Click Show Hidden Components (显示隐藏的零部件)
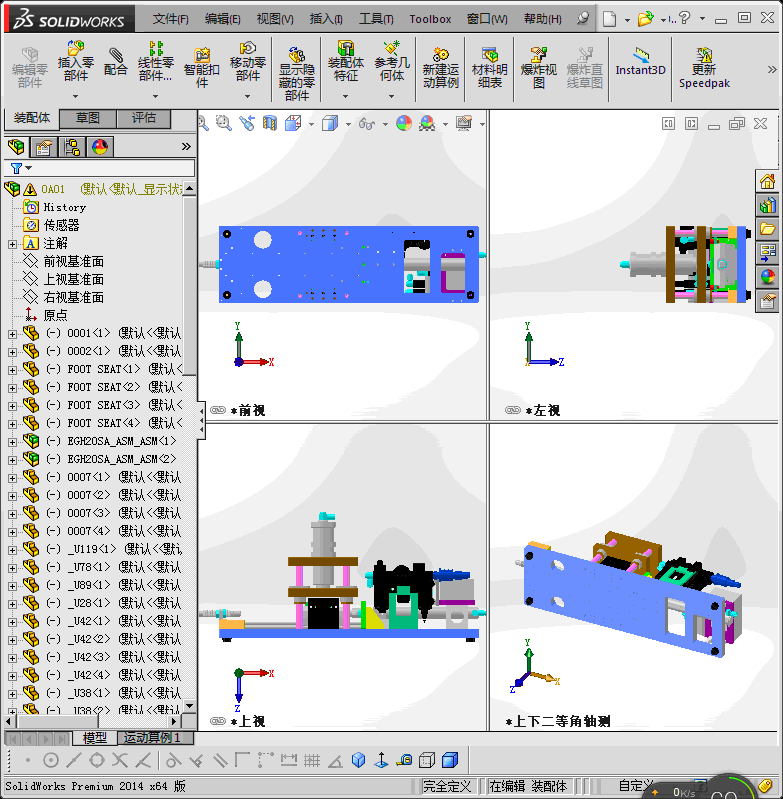The width and height of the screenshot is (783, 799). click(296, 74)
